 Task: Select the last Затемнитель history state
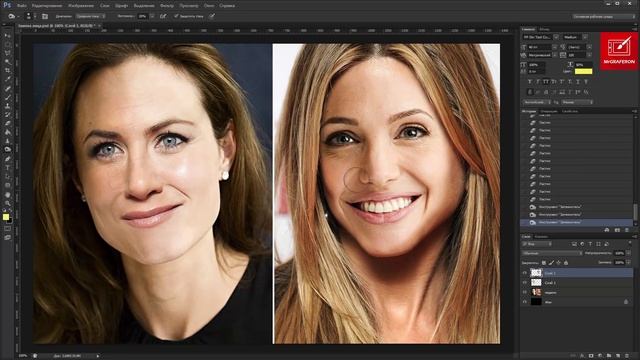pyautogui.click(x=577, y=222)
